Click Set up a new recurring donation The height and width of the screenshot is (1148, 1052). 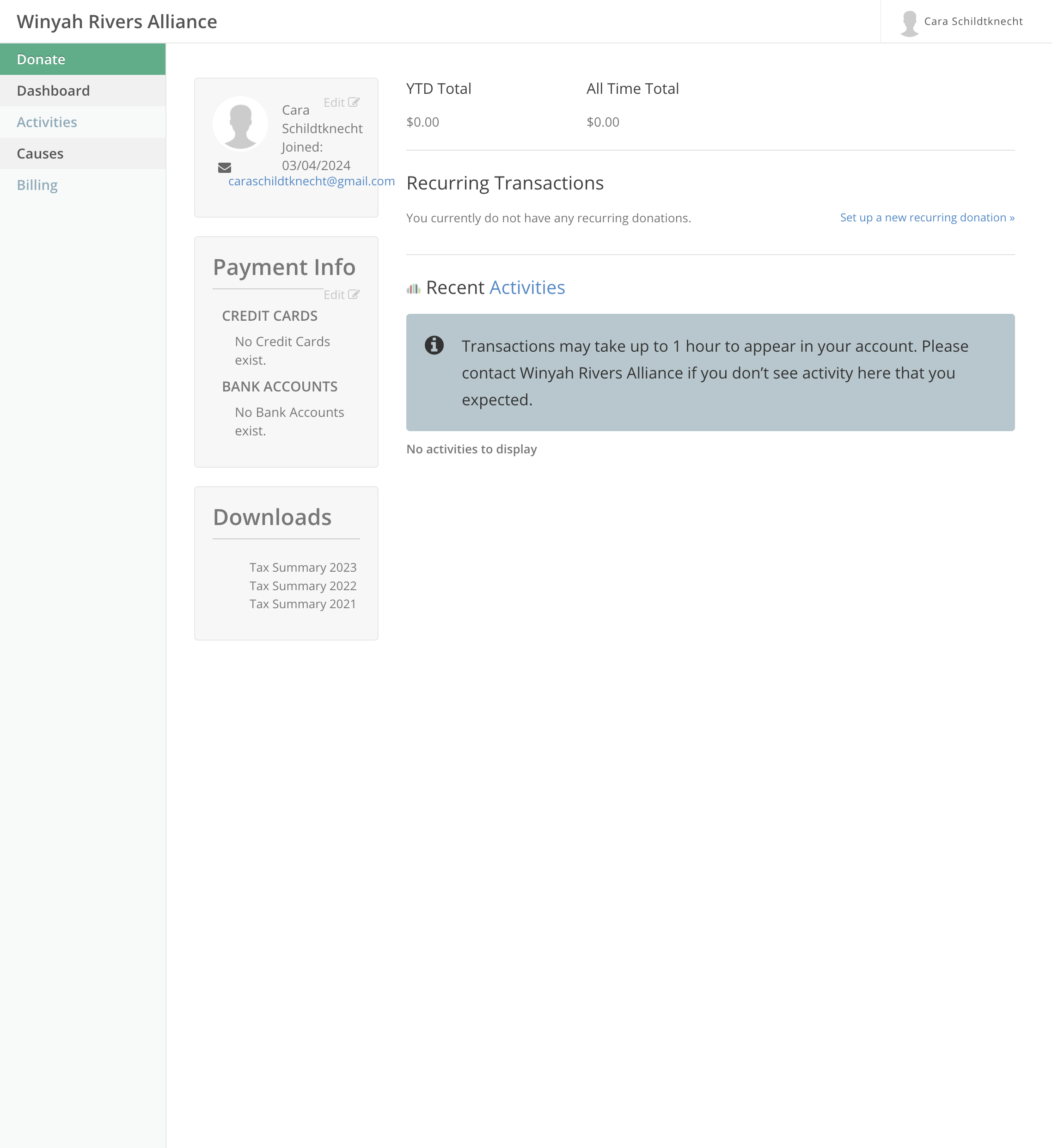pyautogui.click(x=927, y=218)
